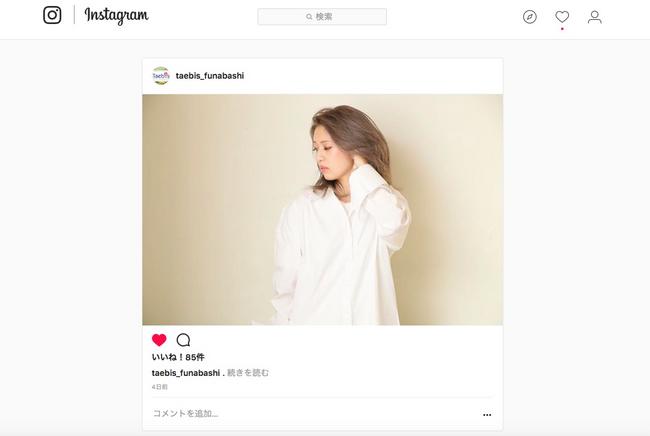Click the Taebis profile avatar

tap(161, 76)
